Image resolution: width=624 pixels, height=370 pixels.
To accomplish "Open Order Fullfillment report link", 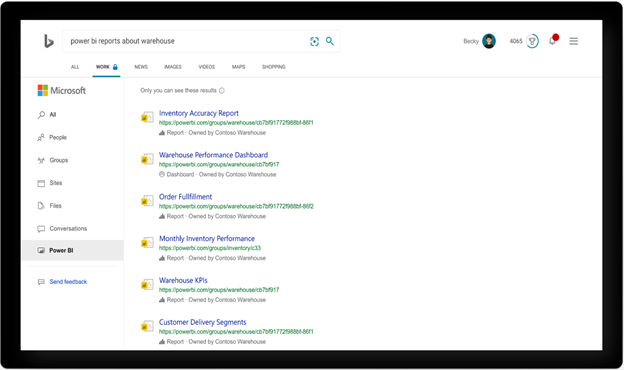I will (185, 197).
